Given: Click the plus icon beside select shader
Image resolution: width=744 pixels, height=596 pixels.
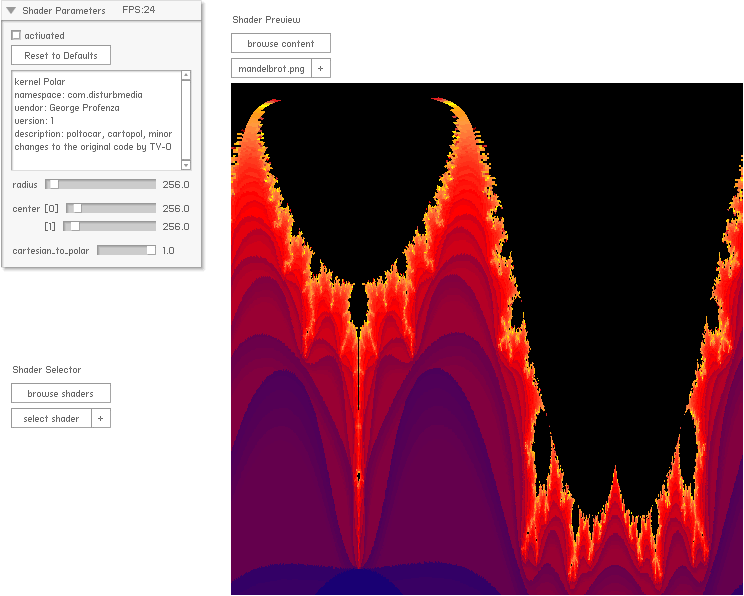Looking at the screenshot, I should click(101, 419).
